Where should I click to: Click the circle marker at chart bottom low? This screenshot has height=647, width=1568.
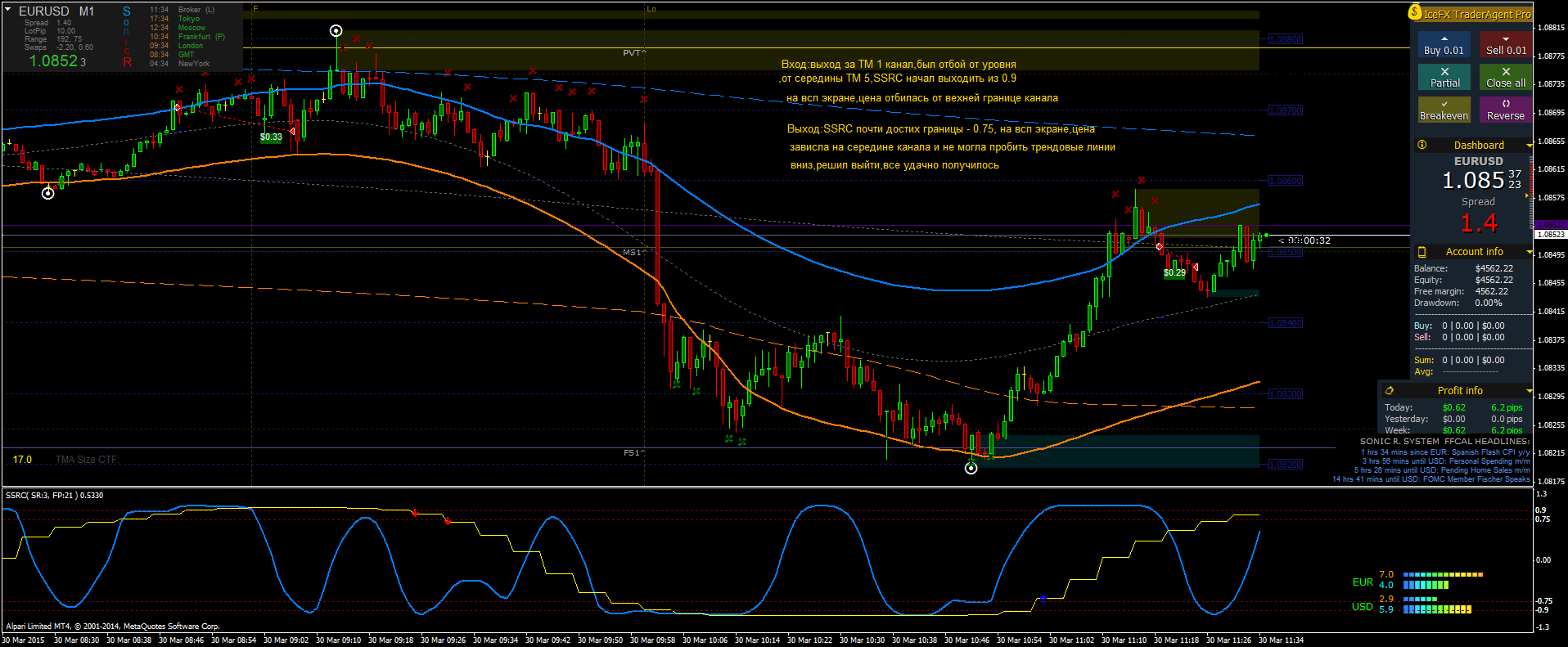click(971, 468)
